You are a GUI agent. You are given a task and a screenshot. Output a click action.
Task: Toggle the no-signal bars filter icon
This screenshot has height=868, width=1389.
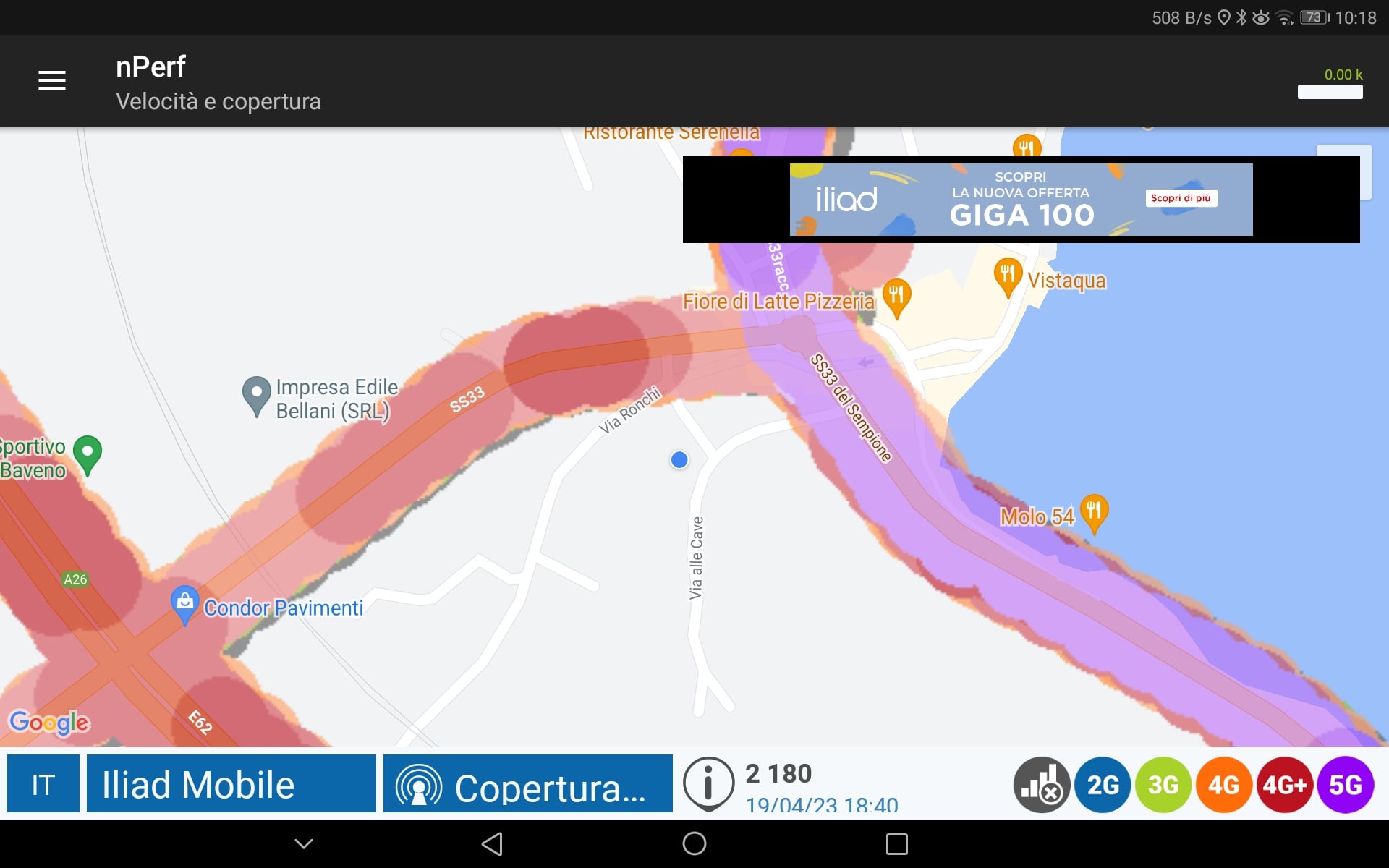coord(1042,785)
